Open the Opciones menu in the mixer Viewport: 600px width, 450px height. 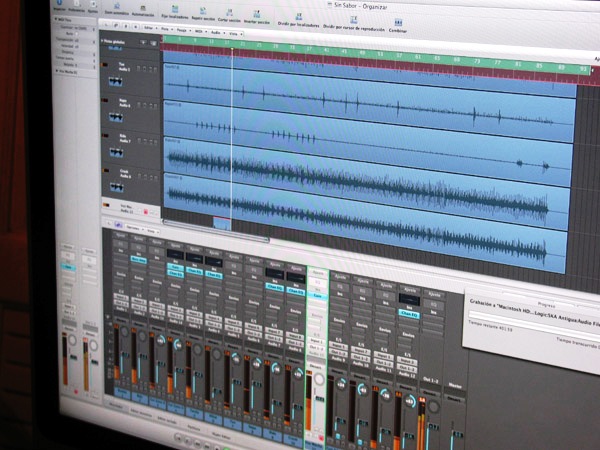tap(134, 228)
